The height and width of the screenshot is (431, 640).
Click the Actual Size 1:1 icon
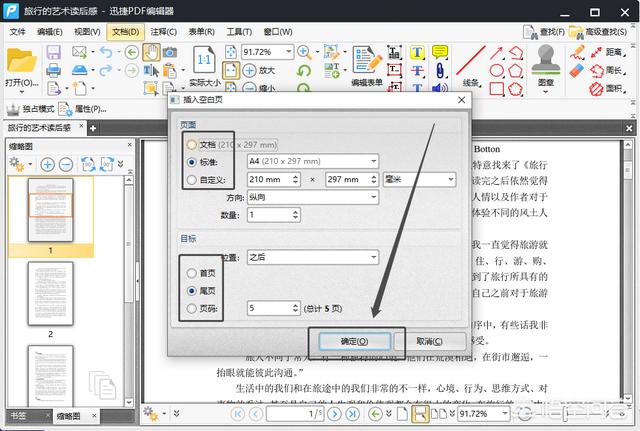click(x=204, y=60)
